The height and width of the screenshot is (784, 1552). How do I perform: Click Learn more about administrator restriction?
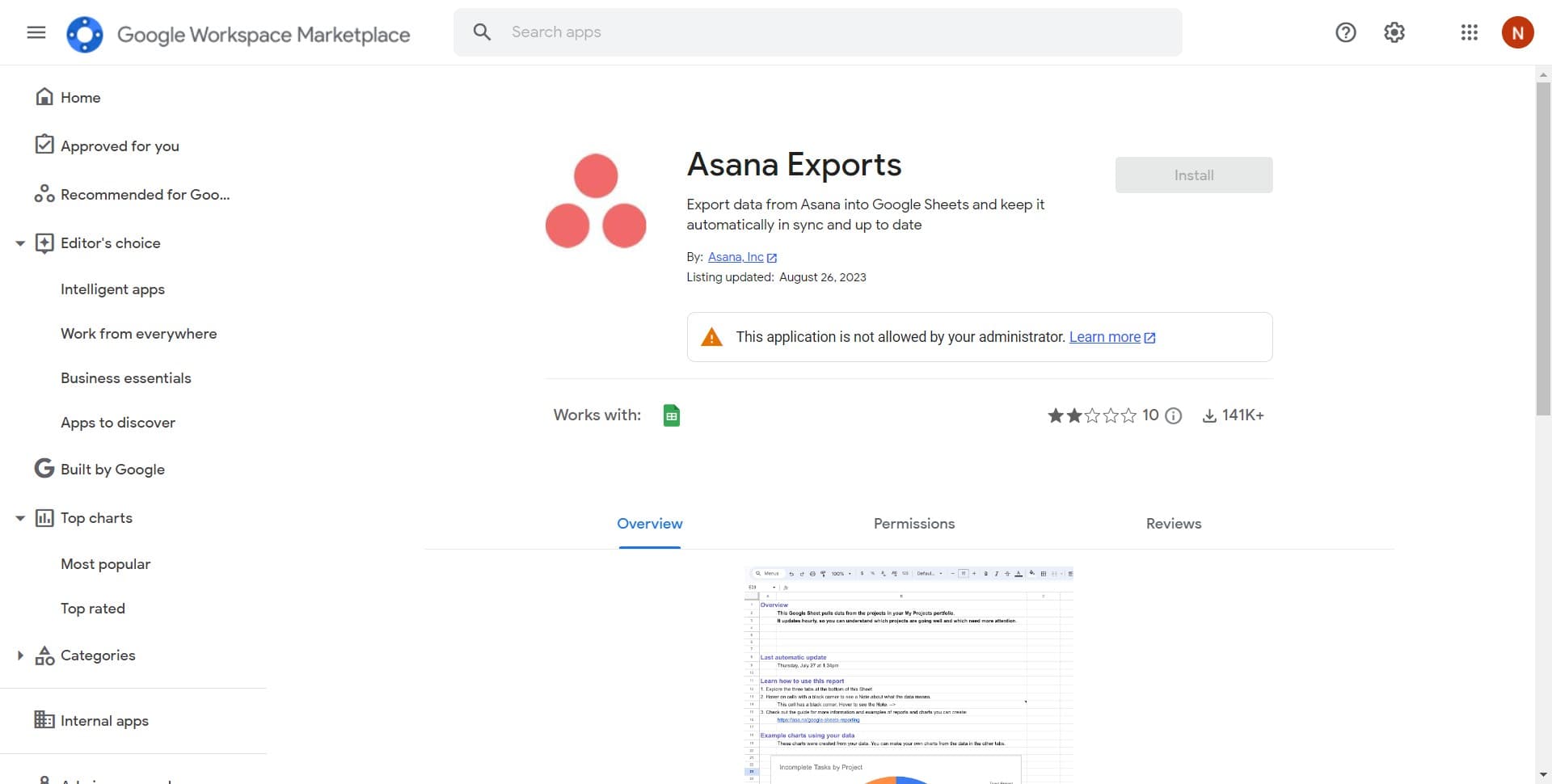tap(1104, 337)
